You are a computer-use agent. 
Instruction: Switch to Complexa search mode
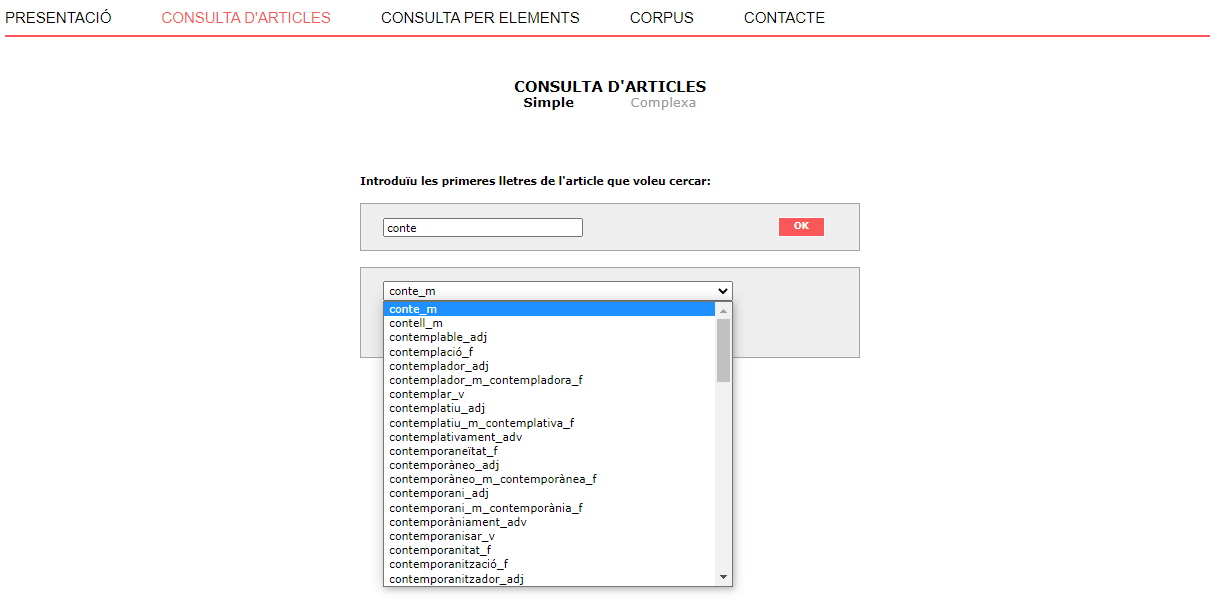662,103
